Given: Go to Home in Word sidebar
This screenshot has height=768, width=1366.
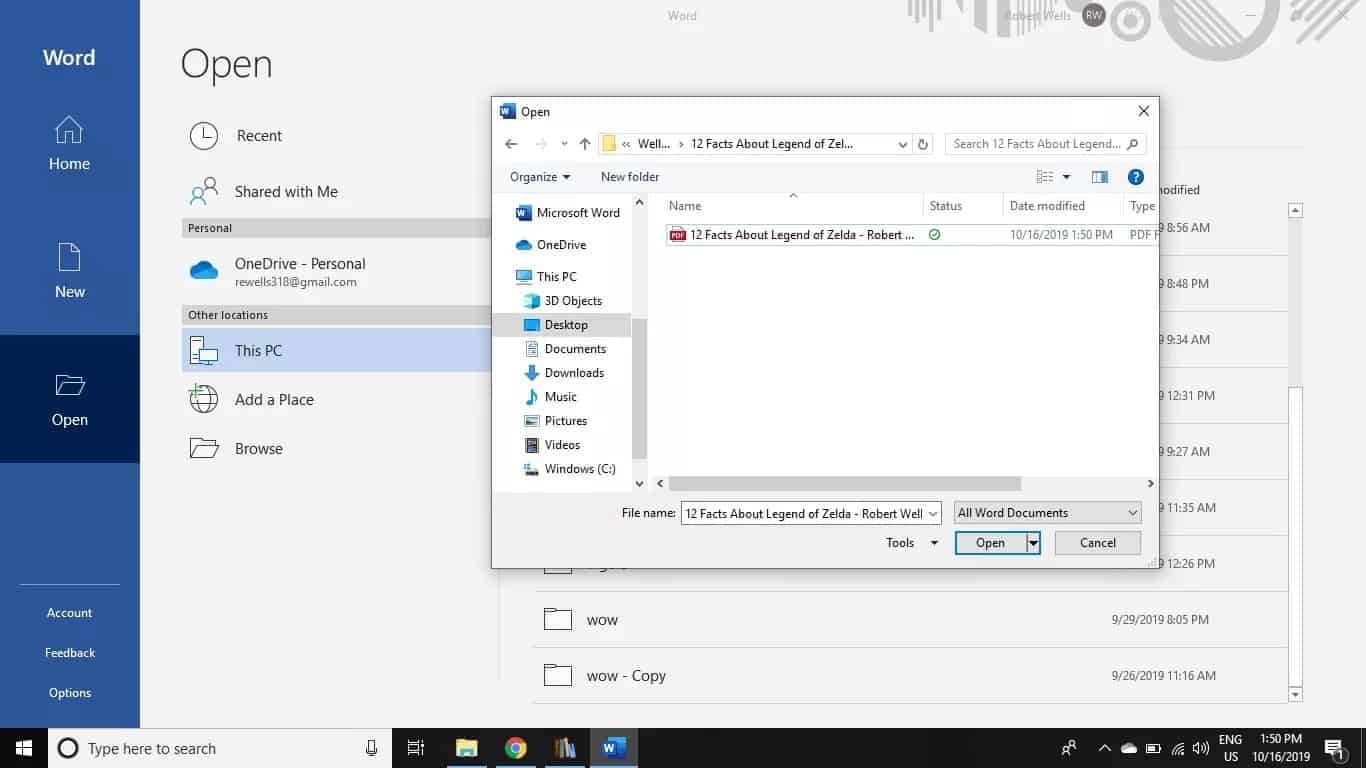Looking at the screenshot, I should point(69,144).
